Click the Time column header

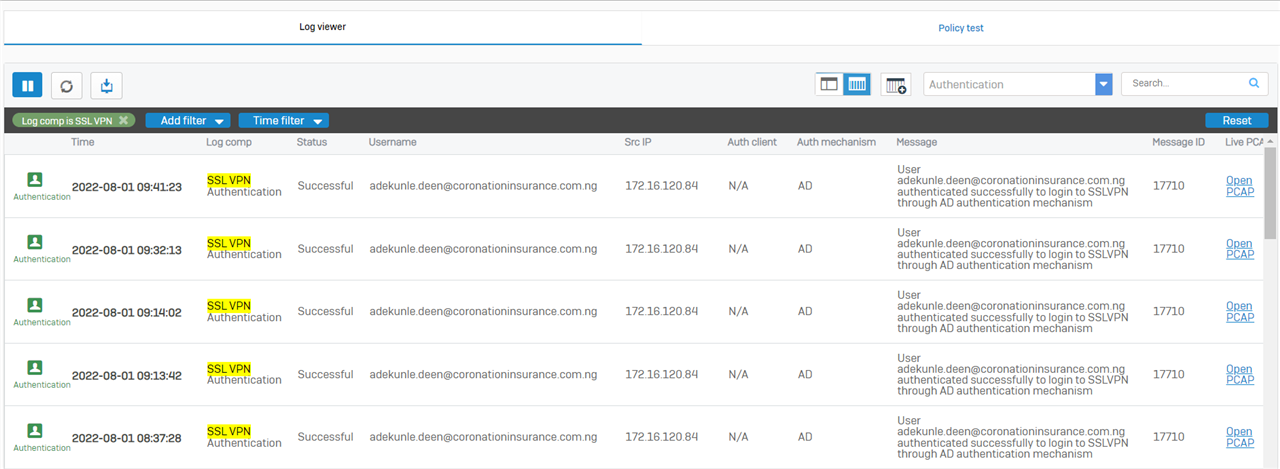(82, 142)
